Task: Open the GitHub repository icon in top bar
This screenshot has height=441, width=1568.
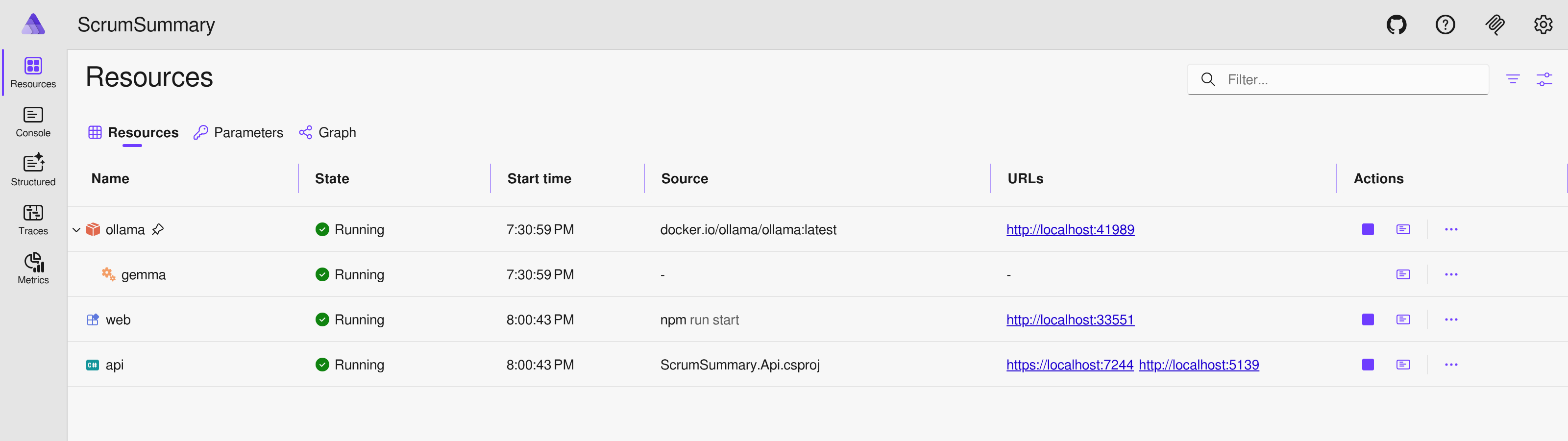Action: [x=1396, y=24]
